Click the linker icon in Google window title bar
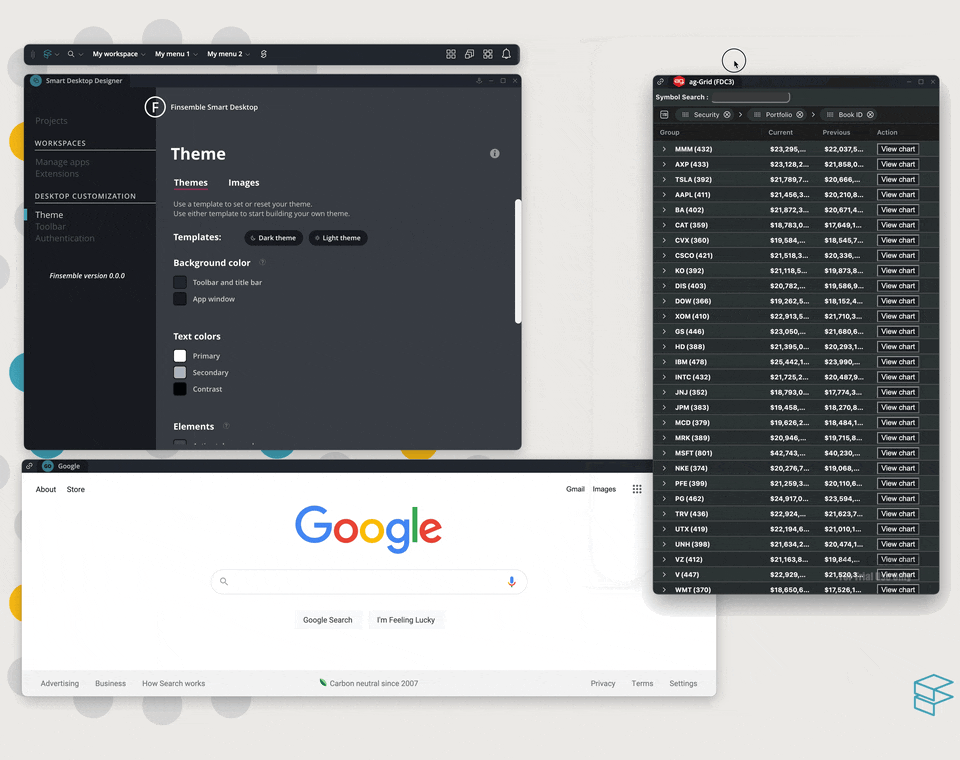Viewport: 960px width, 760px height. tap(29, 466)
